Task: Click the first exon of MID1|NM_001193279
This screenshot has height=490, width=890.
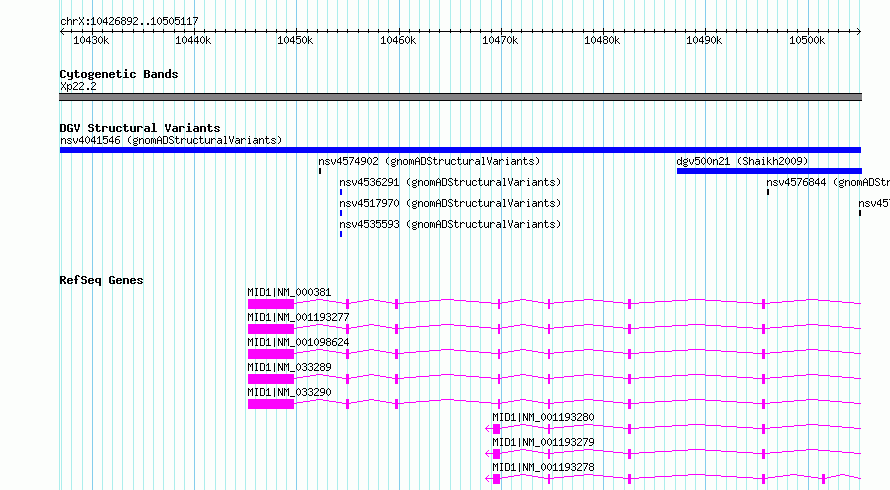Action: [x=497, y=454]
